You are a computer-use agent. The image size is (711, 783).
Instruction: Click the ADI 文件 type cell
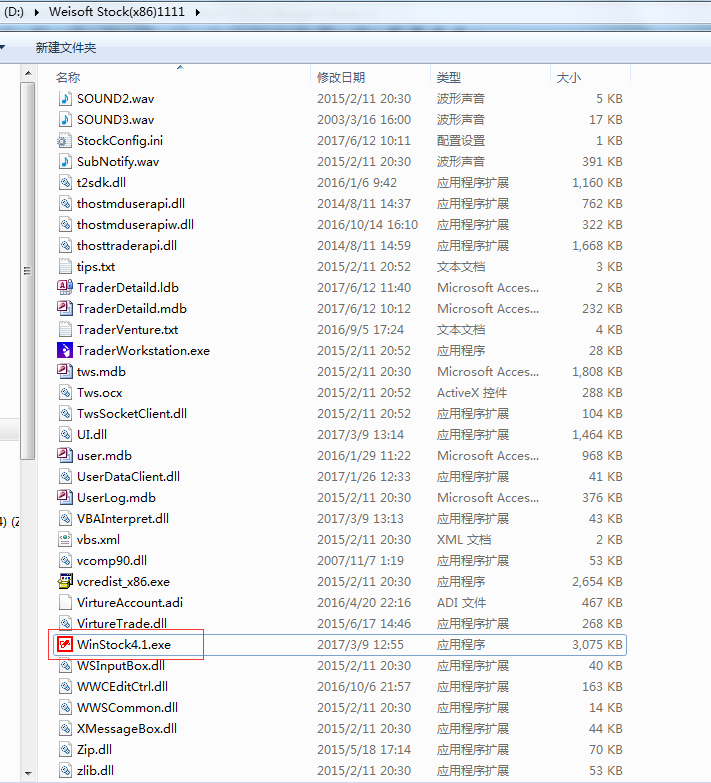pyautogui.click(x=461, y=602)
